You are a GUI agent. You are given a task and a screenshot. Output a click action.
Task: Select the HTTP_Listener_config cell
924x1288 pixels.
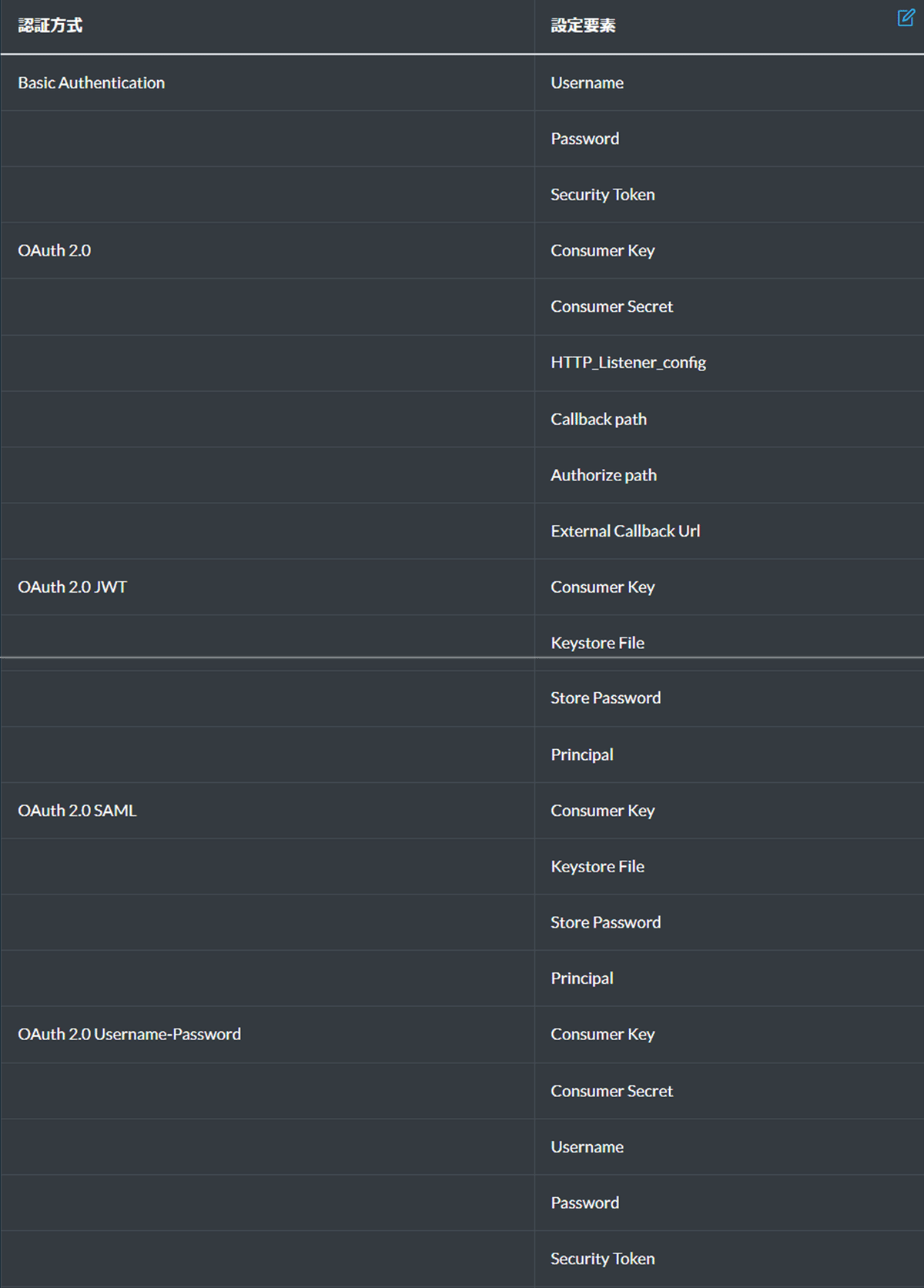click(628, 363)
